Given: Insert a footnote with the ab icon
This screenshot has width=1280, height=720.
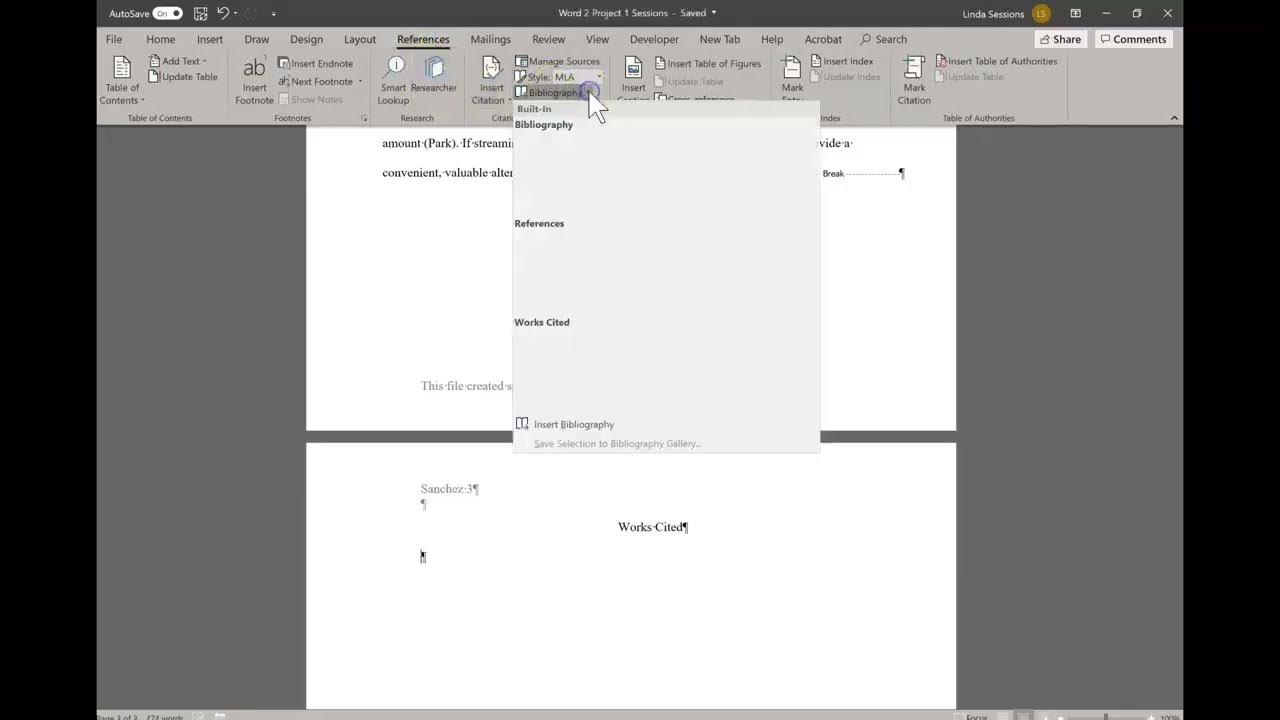Looking at the screenshot, I should (254, 81).
